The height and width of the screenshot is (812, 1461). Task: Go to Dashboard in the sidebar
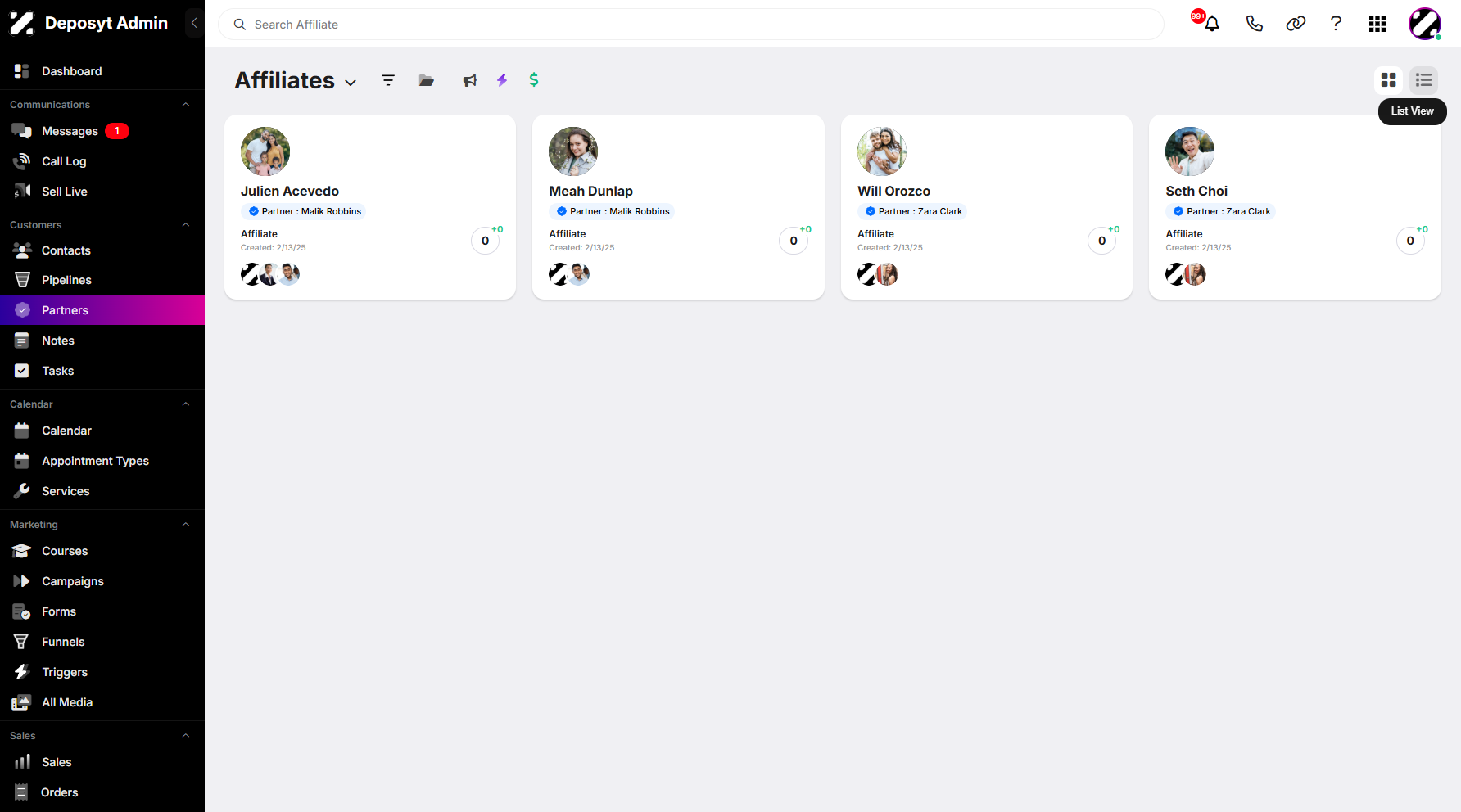[102, 71]
